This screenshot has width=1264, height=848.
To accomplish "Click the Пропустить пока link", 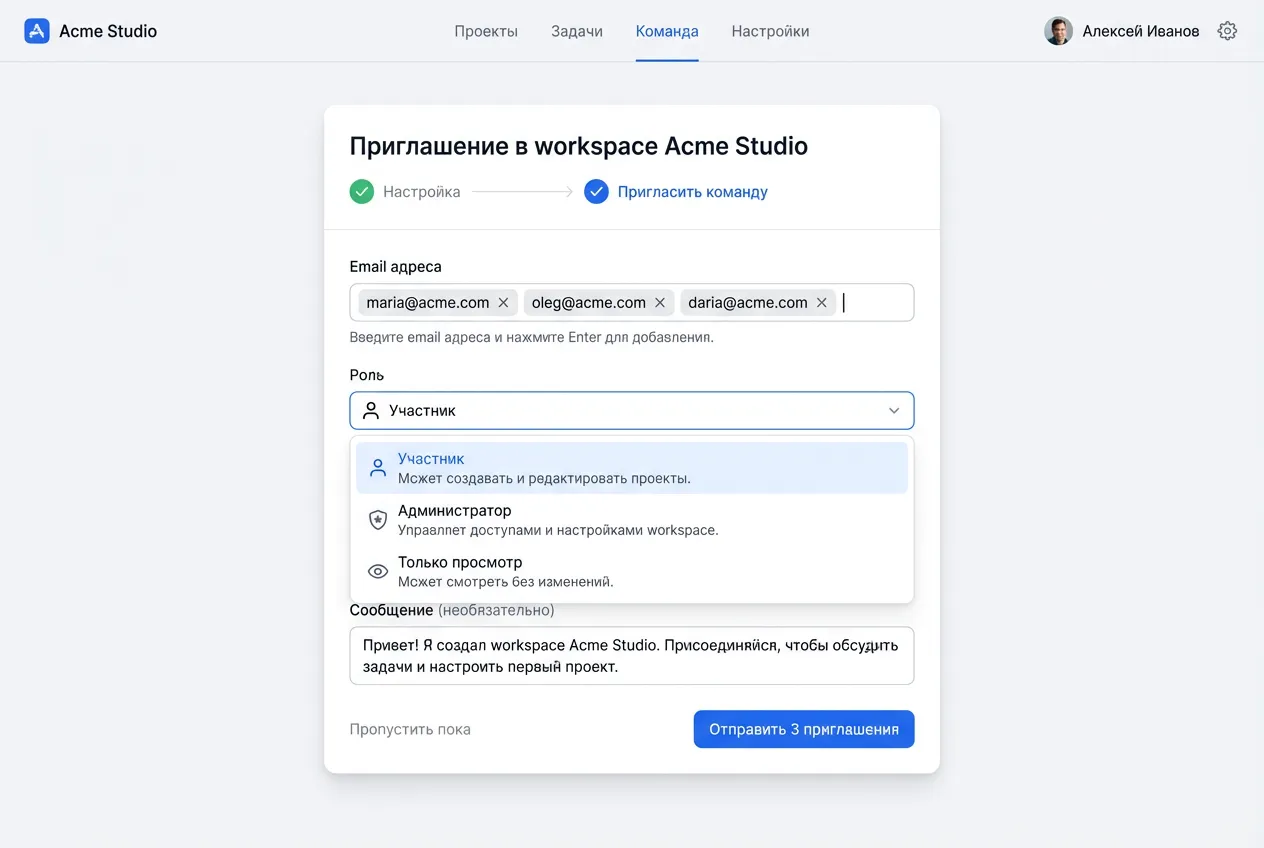I will pyautogui.click(x=410, y=730).
